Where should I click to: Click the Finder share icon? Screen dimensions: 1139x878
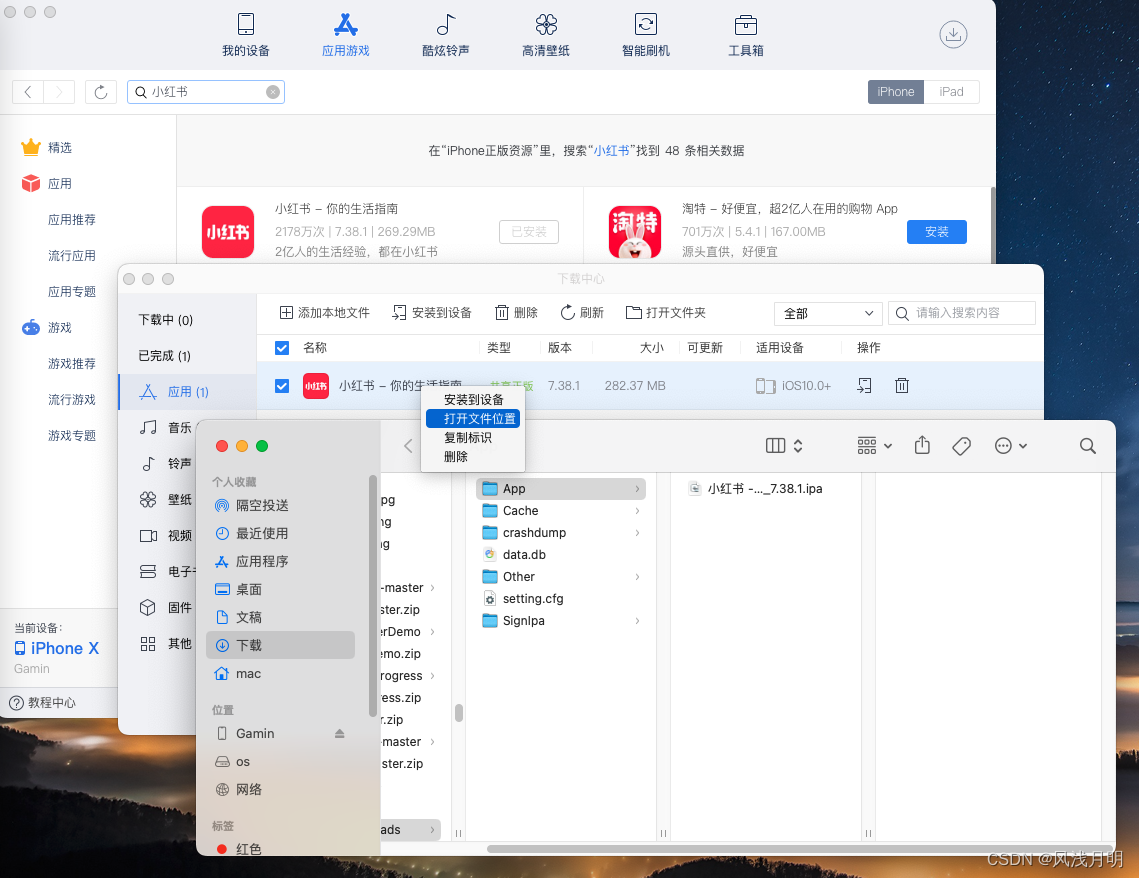tap(922, 445)
